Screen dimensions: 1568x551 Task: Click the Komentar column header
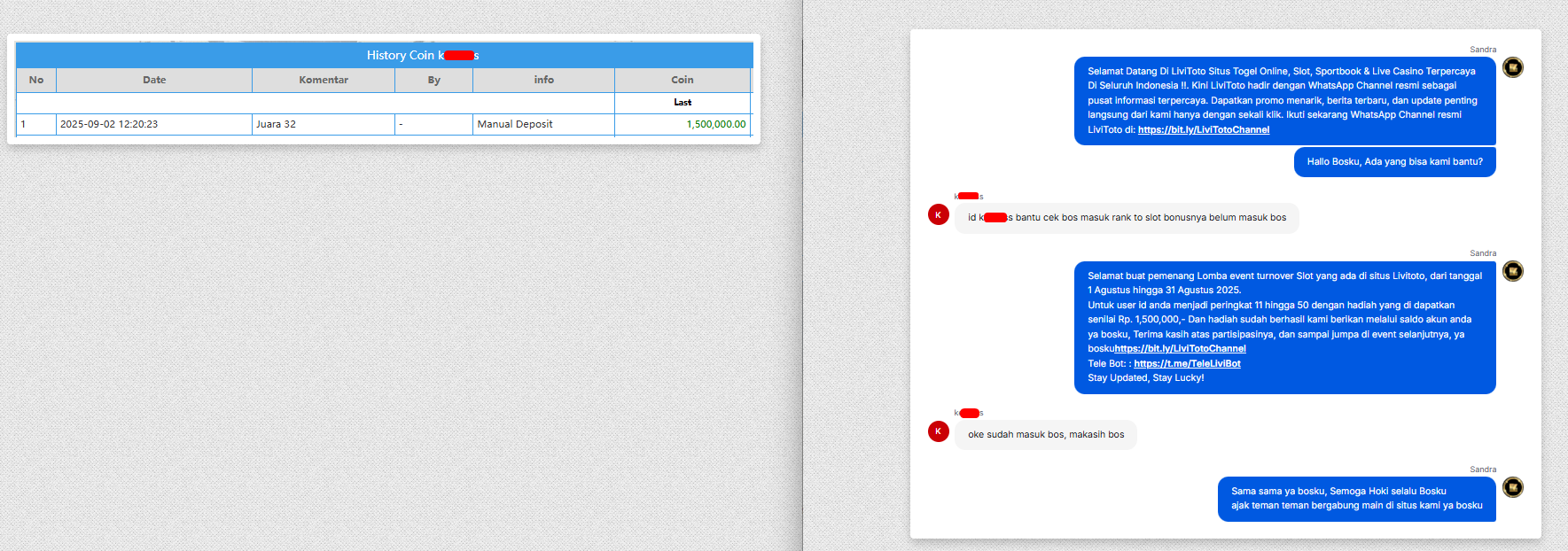[324, 80]
